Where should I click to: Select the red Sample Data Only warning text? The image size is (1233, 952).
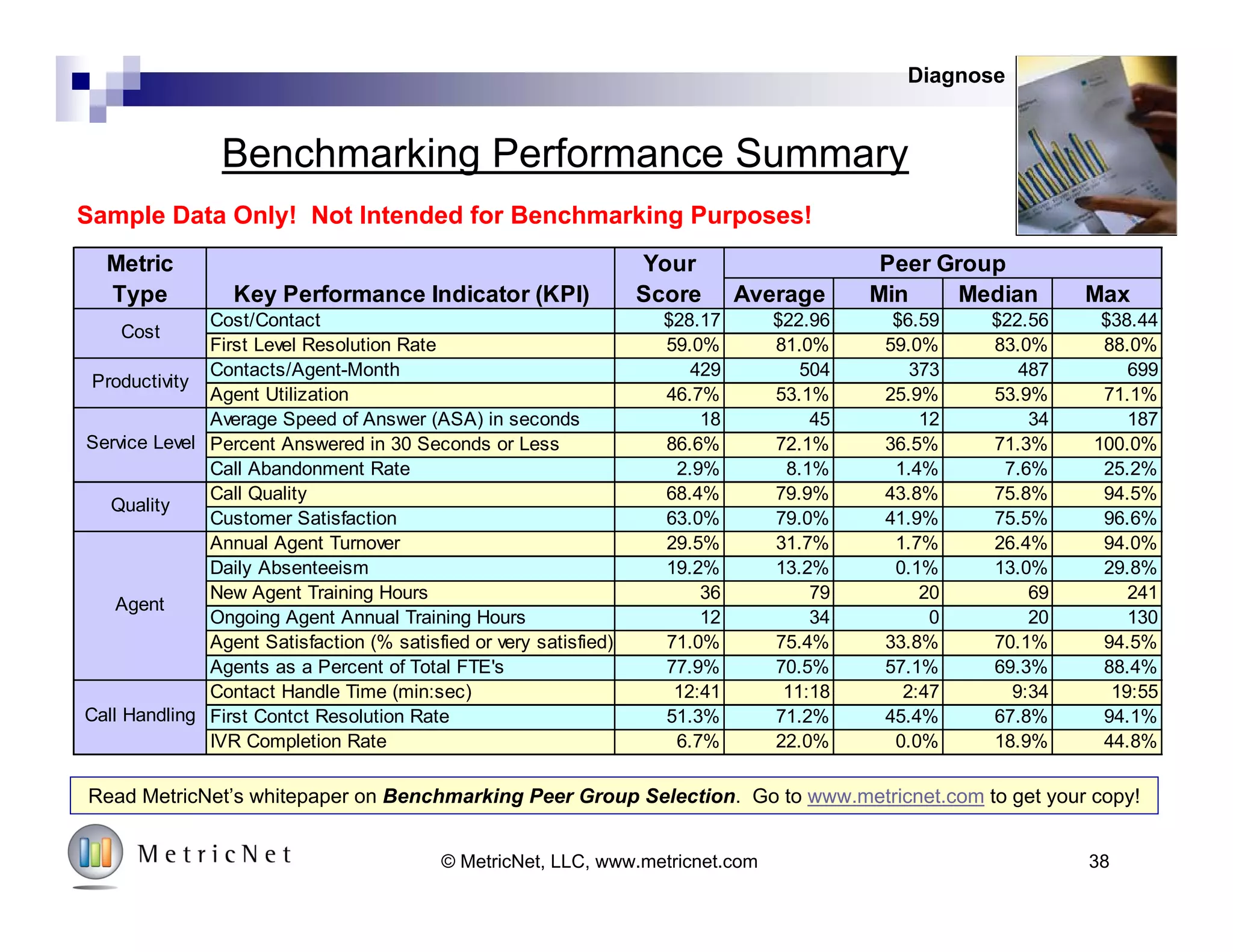click(444, 215)
